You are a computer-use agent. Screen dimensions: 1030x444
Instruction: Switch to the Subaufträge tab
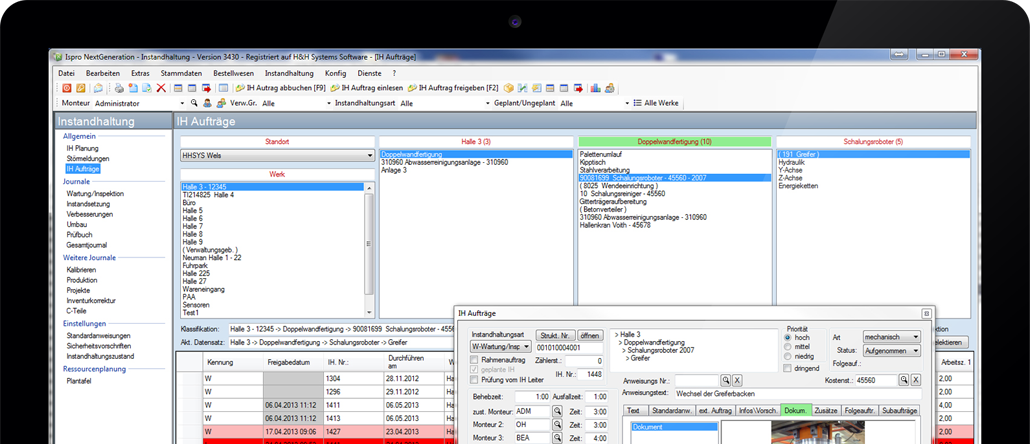[899, 410]
